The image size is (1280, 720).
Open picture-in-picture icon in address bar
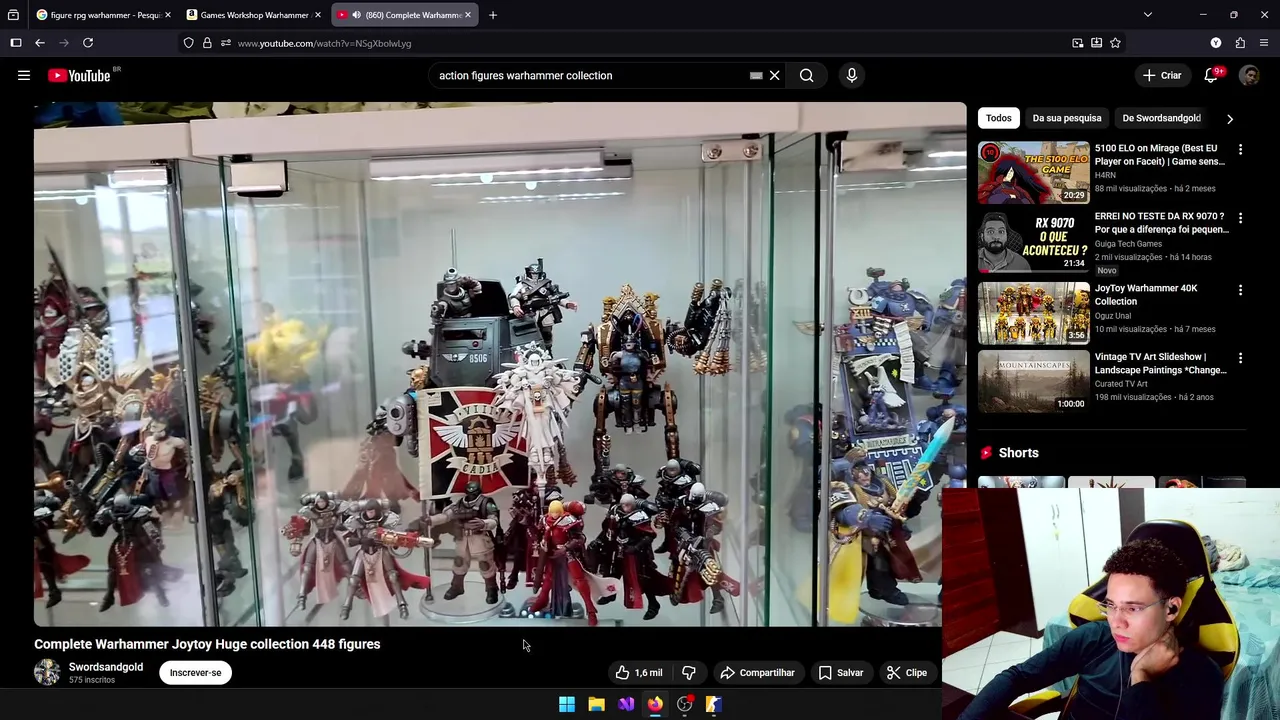[1077, 43]
